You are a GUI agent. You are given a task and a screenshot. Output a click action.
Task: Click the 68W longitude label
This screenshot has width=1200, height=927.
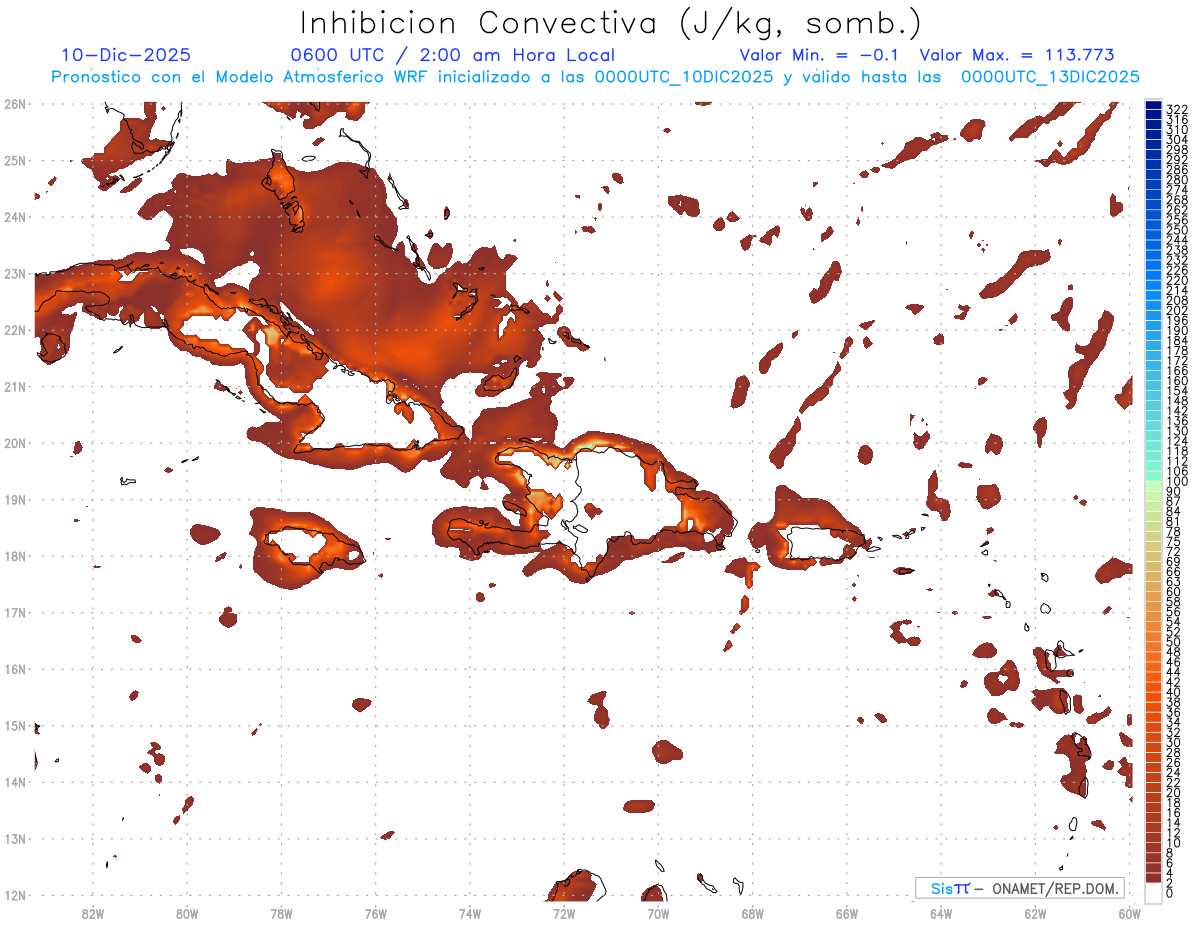click(752, 913)
